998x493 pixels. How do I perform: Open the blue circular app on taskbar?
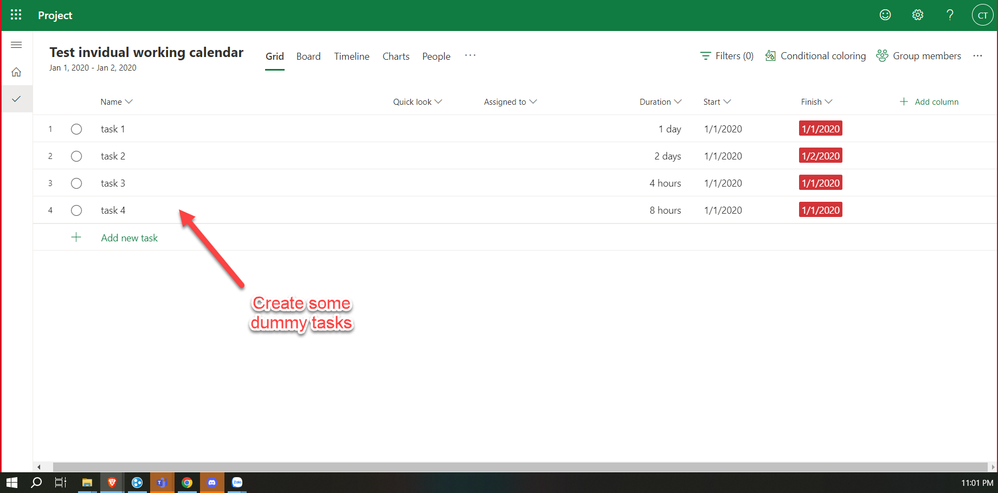click(x=136, y=483)
